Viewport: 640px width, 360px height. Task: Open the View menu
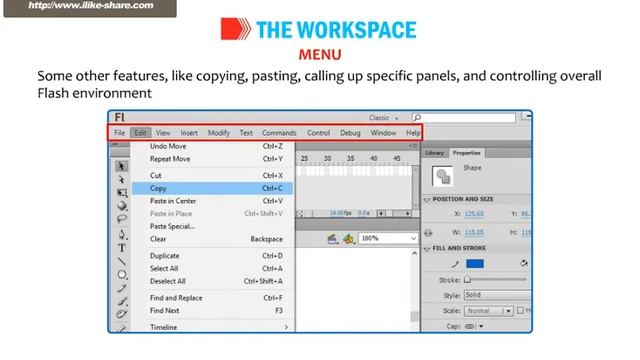point(163,133)
